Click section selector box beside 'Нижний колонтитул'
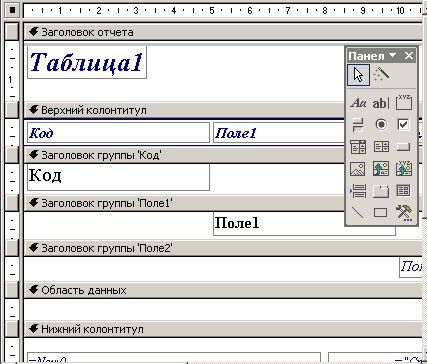Viewport: 427px width, 364px height. 12,329
